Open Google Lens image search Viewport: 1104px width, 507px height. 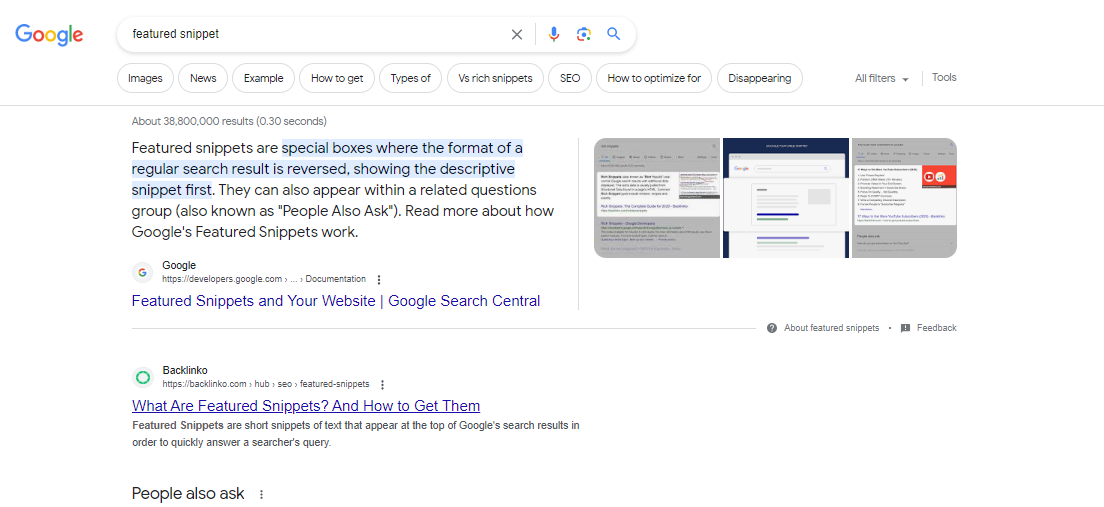pyautogui.click(x=583, y=35)
